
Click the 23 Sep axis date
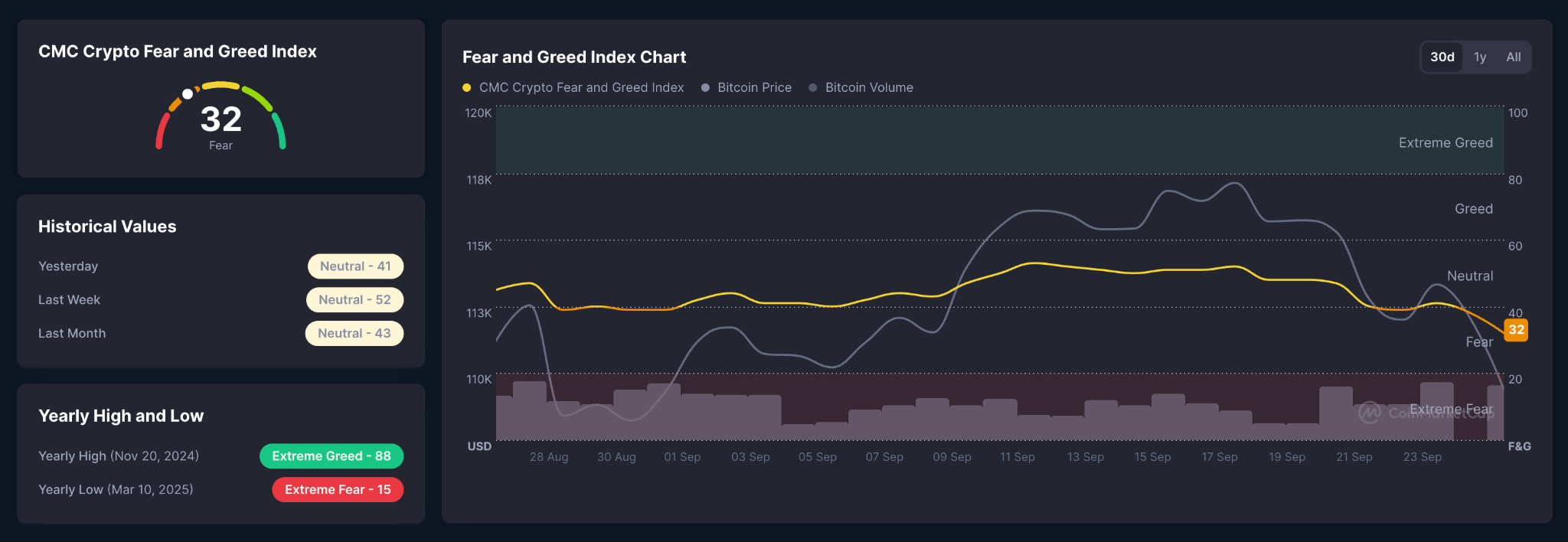coord(1423,457)
